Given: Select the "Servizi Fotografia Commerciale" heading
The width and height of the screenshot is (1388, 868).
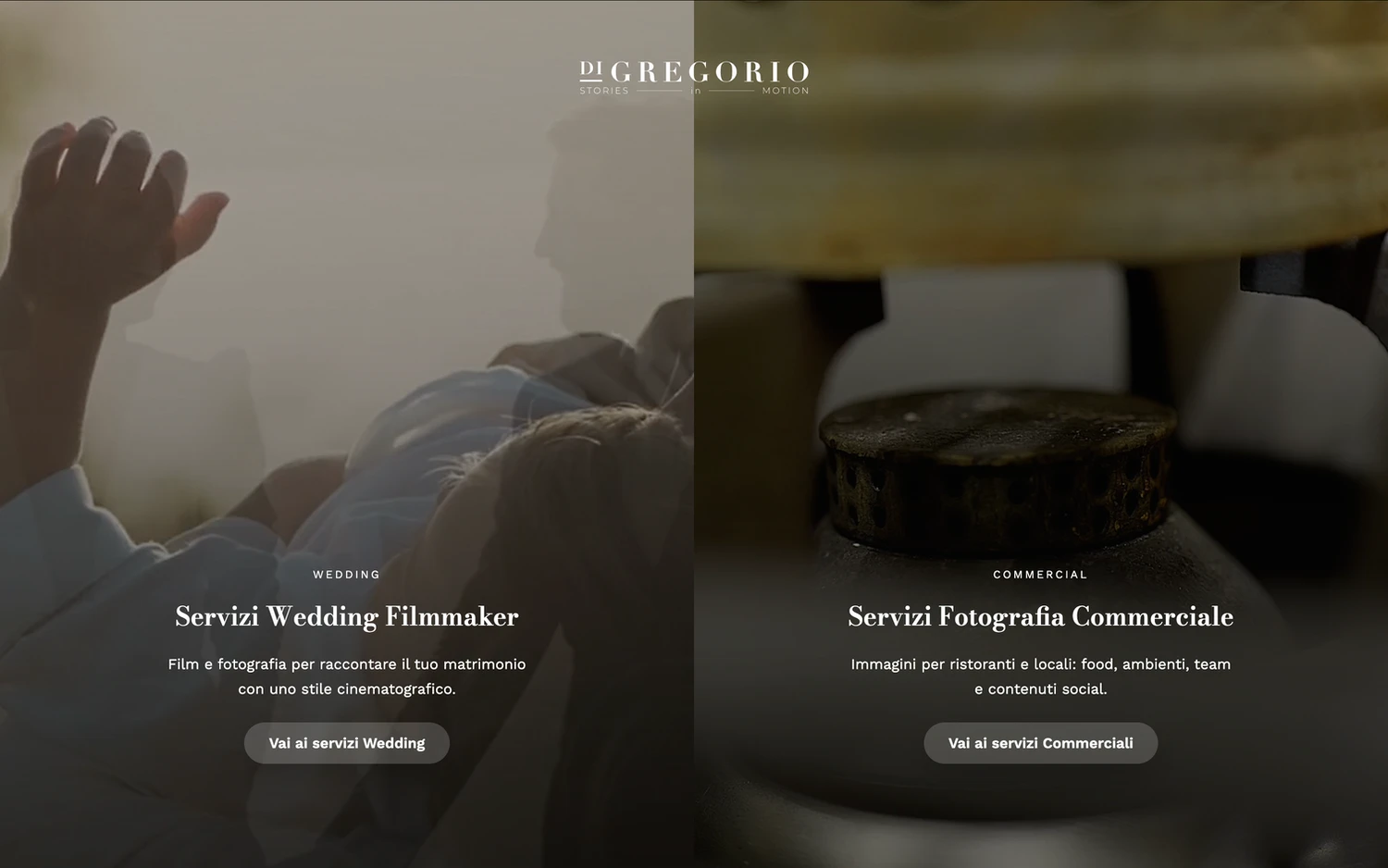Looking at the screenshot, I should [1041, 616].
